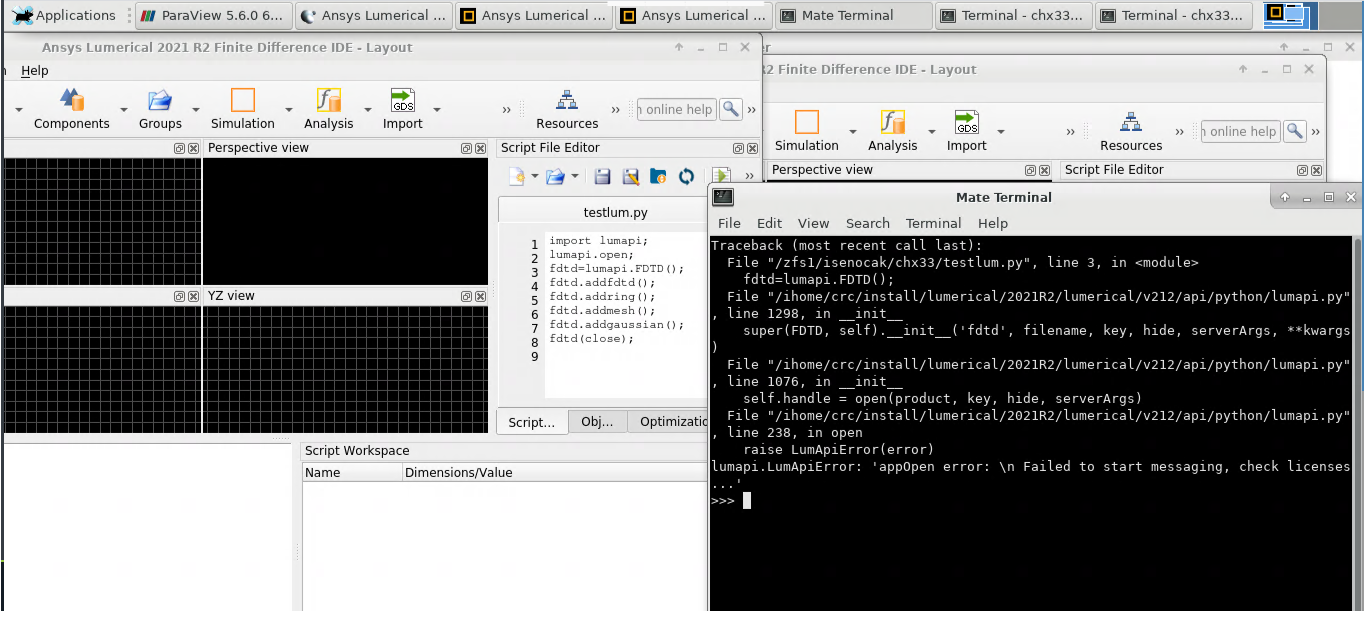Click the online help search field in the back window
The image size is (1366, 628).
click(1240, 131)
